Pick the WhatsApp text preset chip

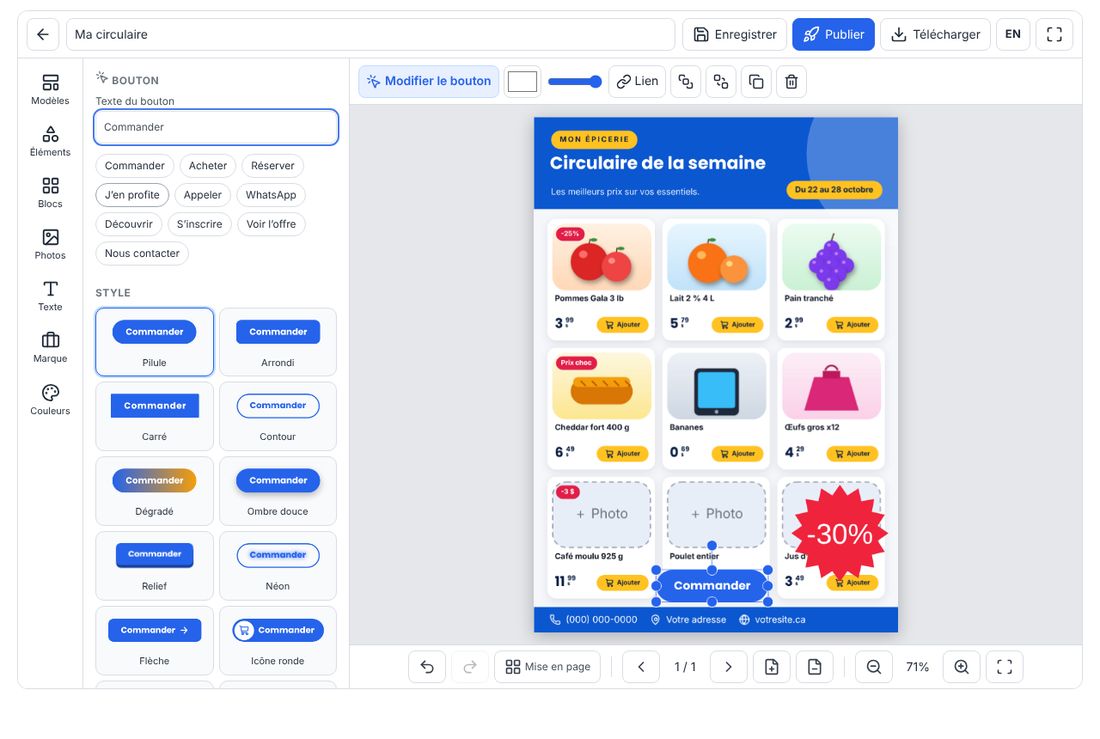[271, 195]
